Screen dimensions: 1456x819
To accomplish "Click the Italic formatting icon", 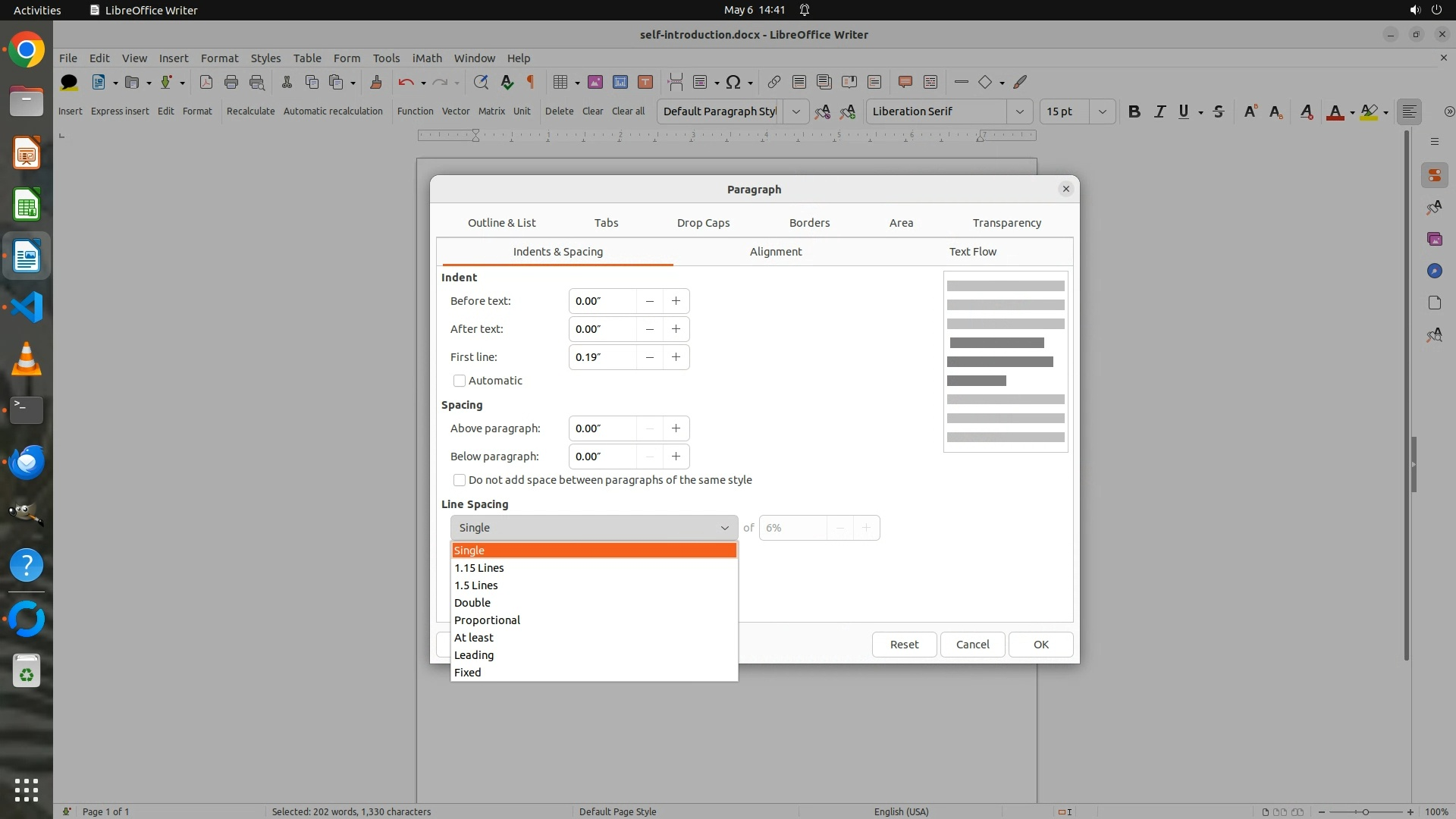I will point(1159,111).
